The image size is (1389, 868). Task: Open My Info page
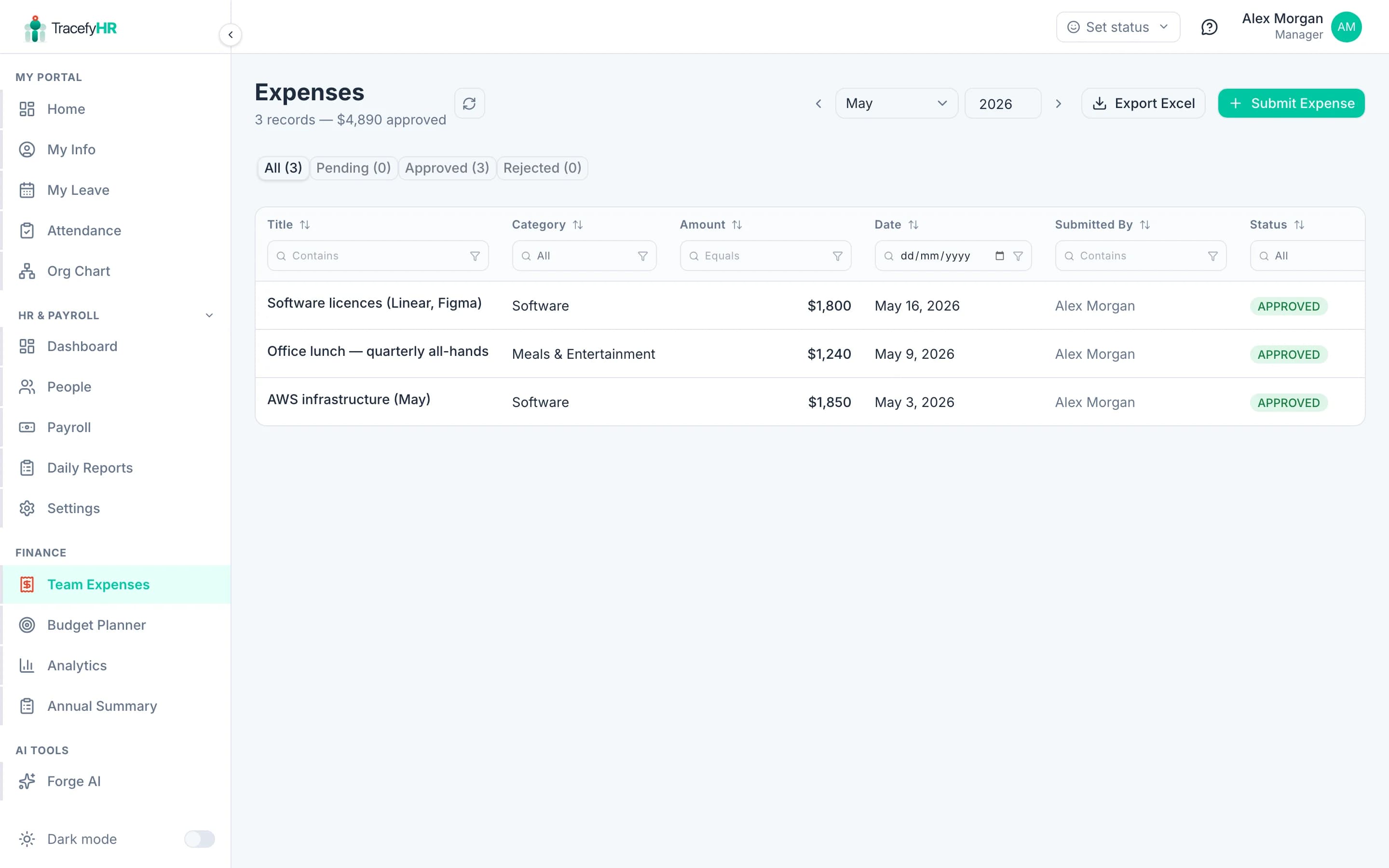coord(116,149)
